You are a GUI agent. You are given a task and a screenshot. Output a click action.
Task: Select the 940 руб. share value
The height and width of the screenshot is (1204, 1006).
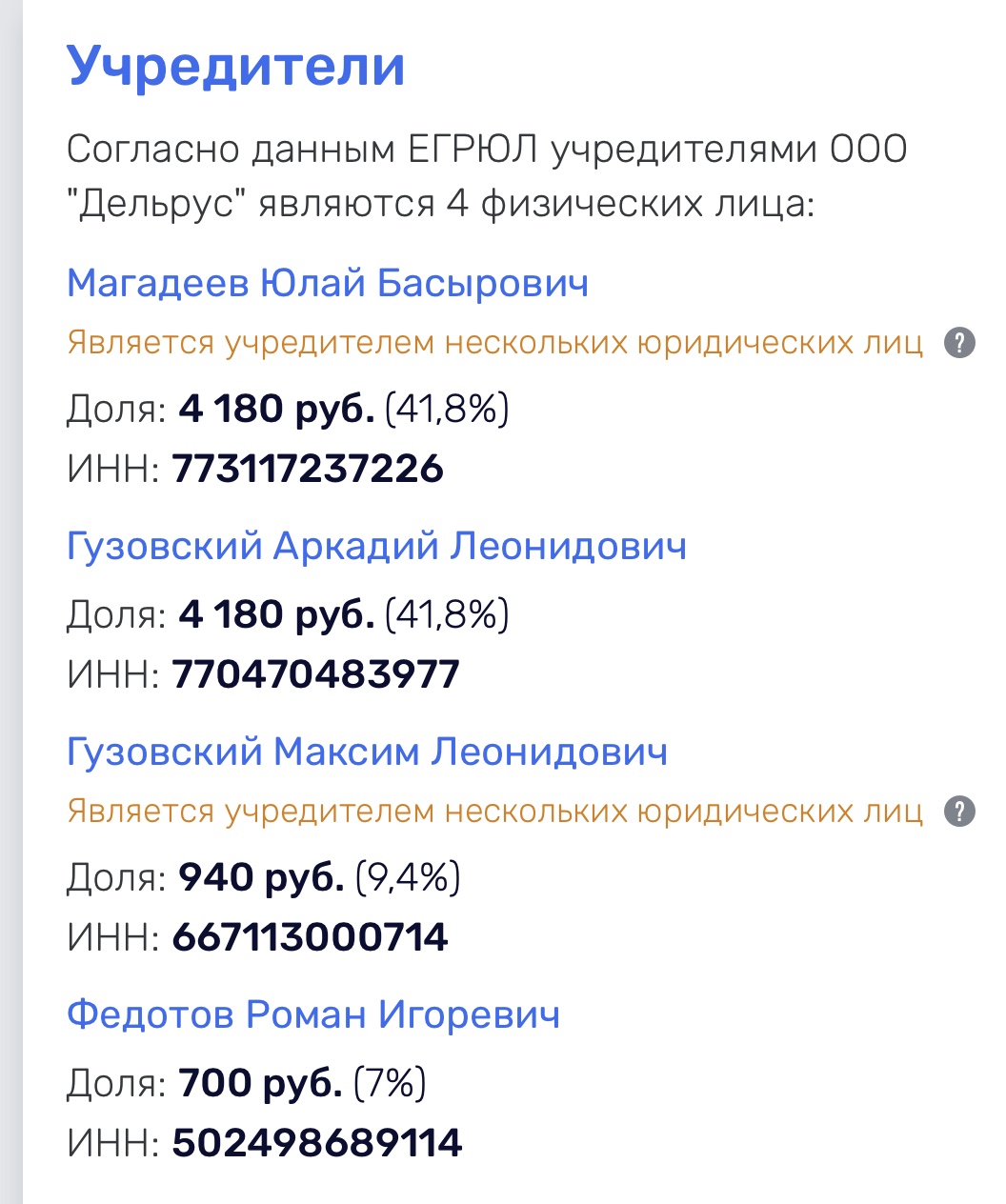click(261, 878)
